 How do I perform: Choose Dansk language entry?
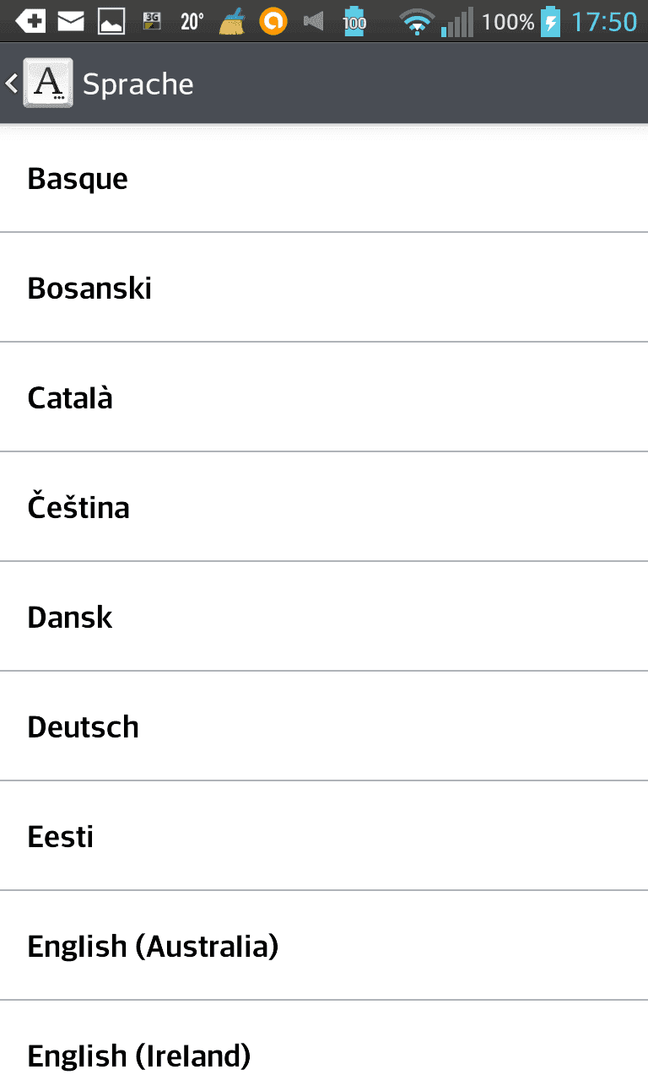(324, 616)
